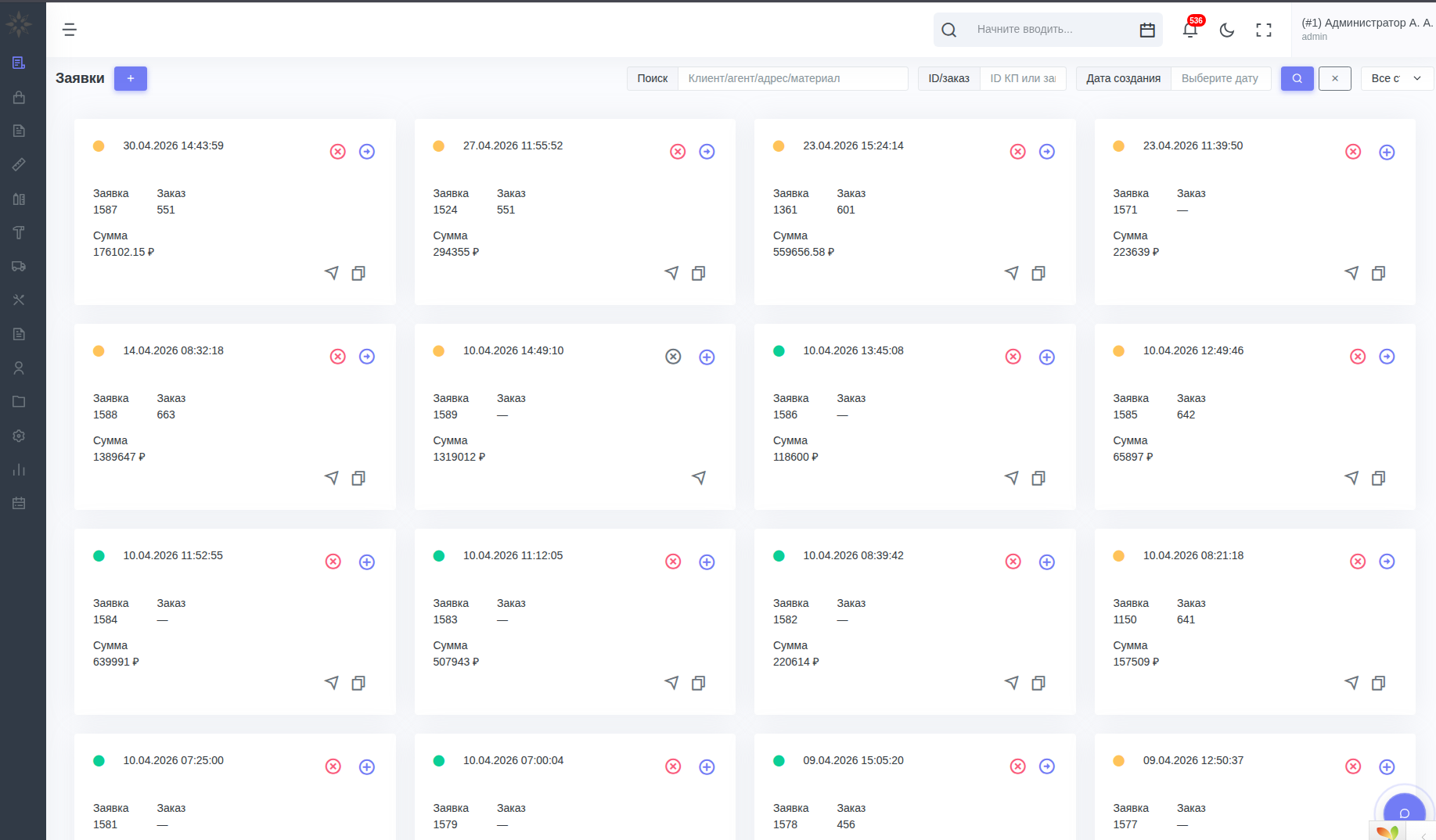Screen dimensions: 1436x840
Task: Open the user profile icon in sidebar
Action: point(19,368)
